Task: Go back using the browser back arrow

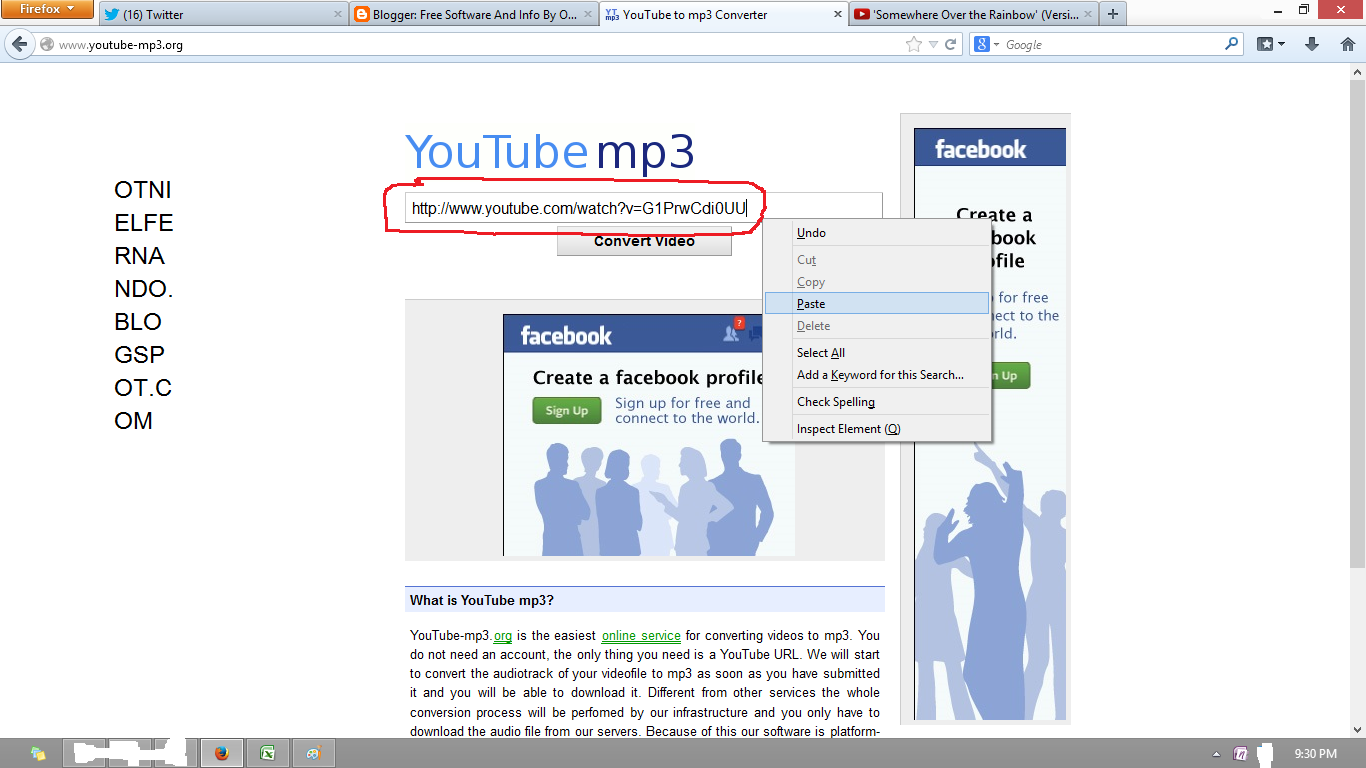Action: (x=19, y=44)
